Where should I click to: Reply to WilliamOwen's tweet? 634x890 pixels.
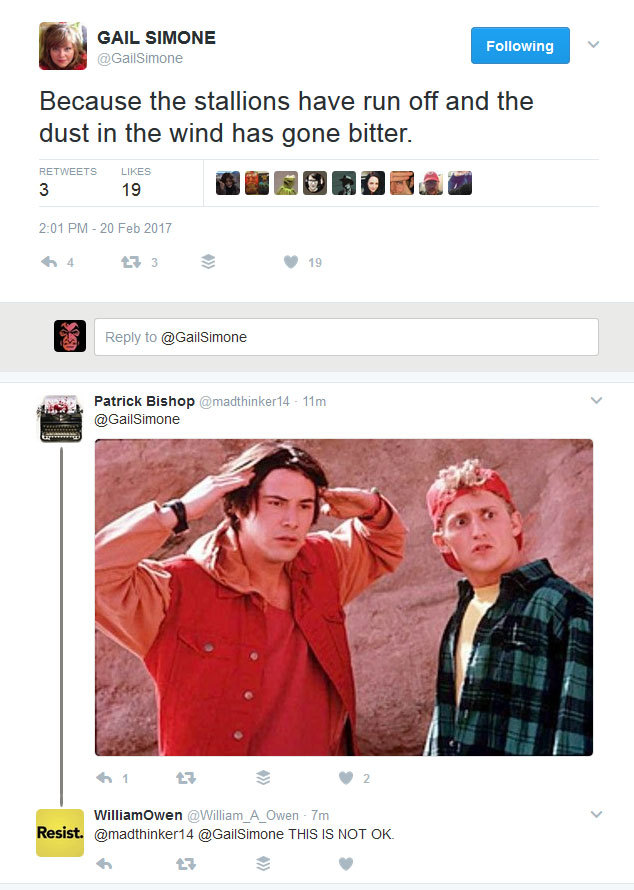tap(104, 864)
